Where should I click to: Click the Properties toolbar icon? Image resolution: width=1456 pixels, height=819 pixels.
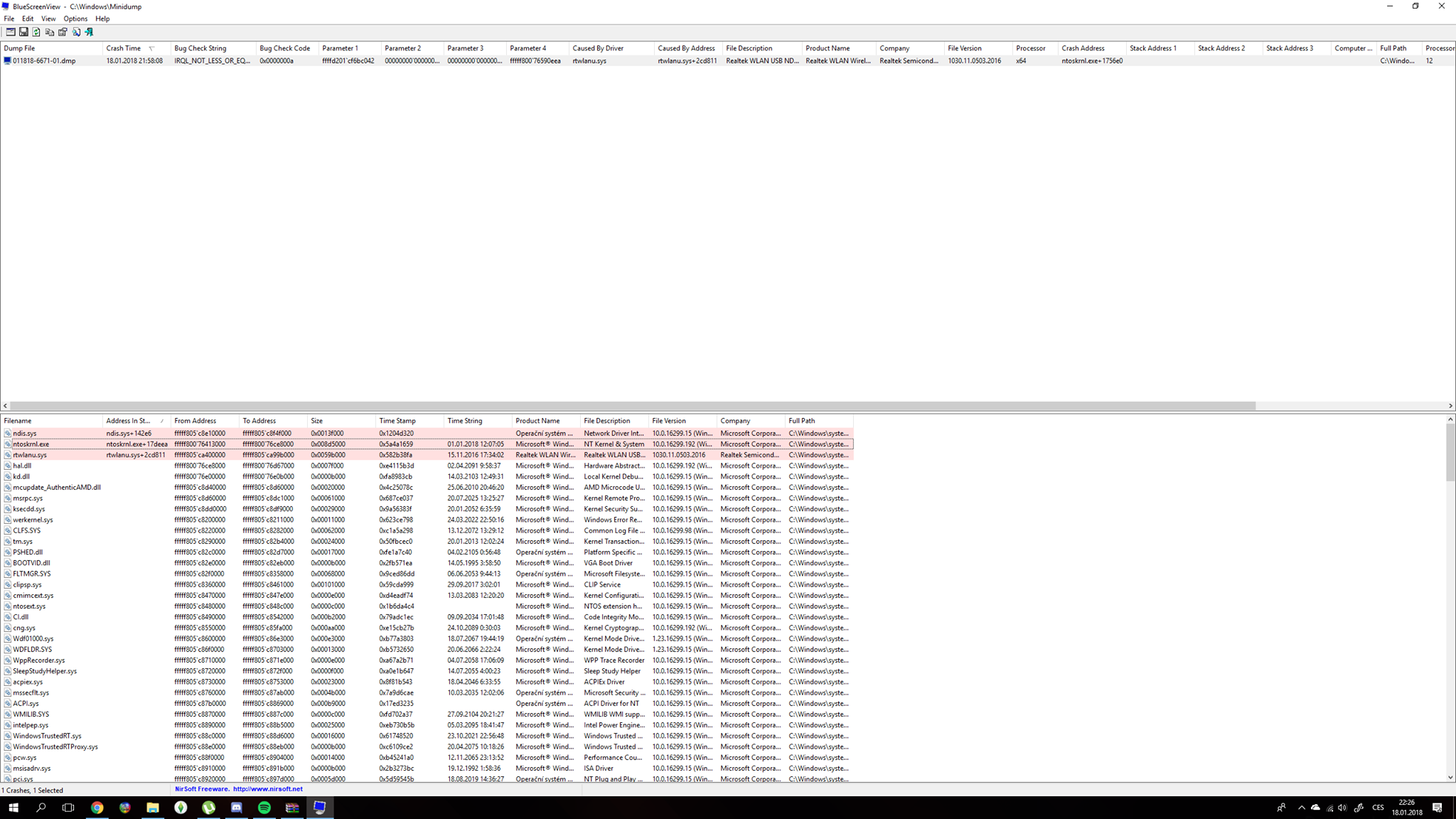[x=63, y=32]
